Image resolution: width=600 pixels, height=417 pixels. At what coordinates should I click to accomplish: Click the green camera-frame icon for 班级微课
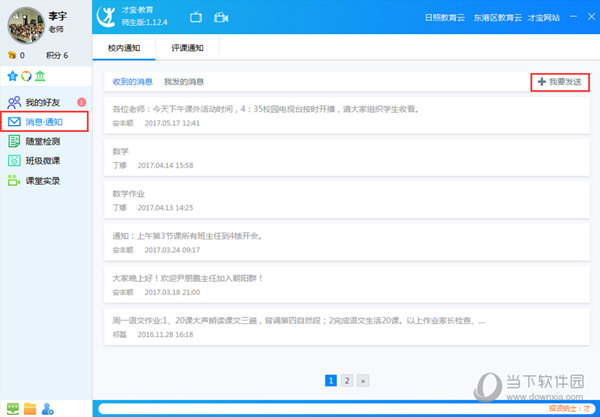pos(14,161)
